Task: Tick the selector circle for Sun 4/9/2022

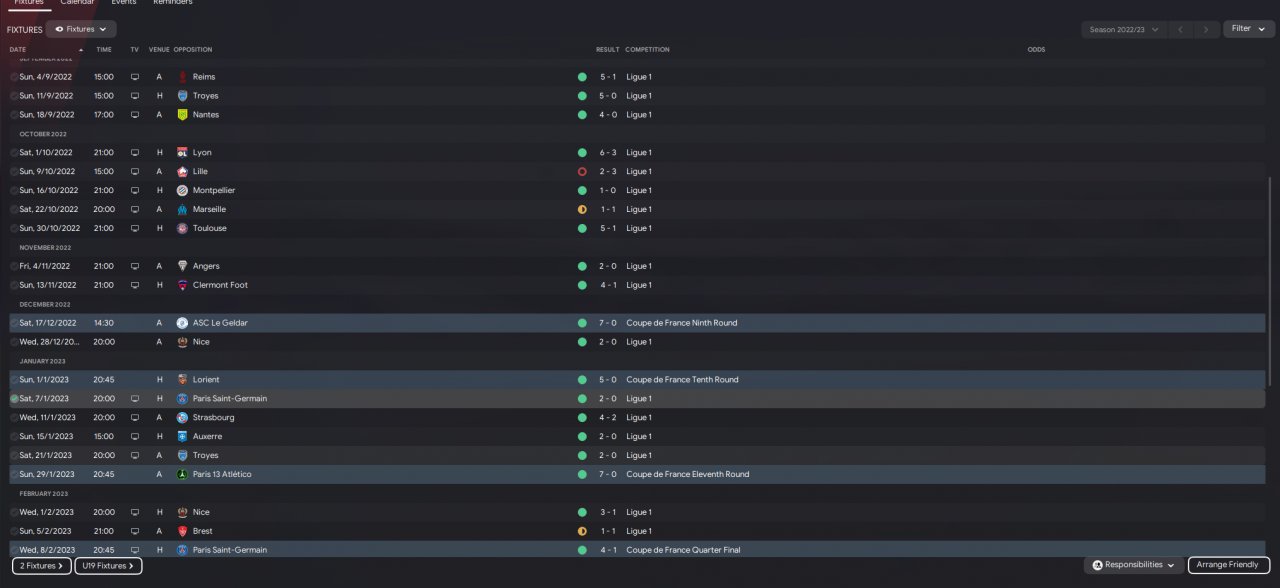Action: pyautogui.click(x=14, y=77)
